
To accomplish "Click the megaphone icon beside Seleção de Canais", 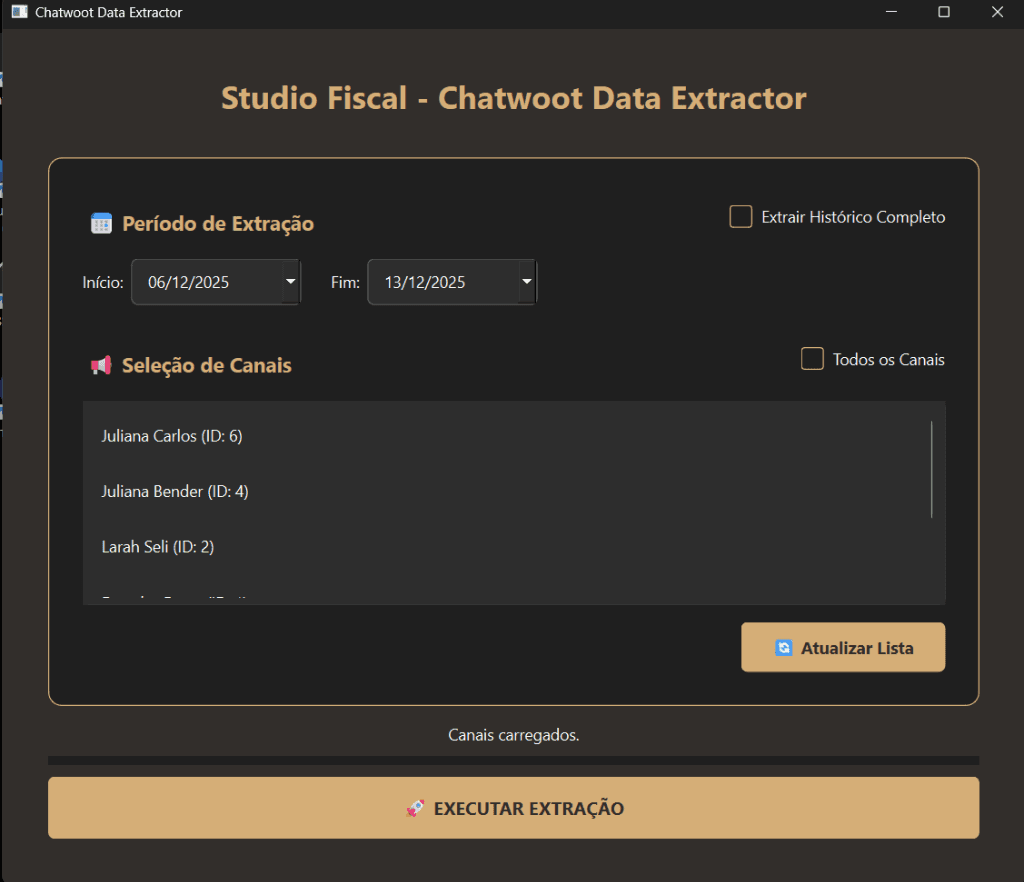I will tap(101, 365).
